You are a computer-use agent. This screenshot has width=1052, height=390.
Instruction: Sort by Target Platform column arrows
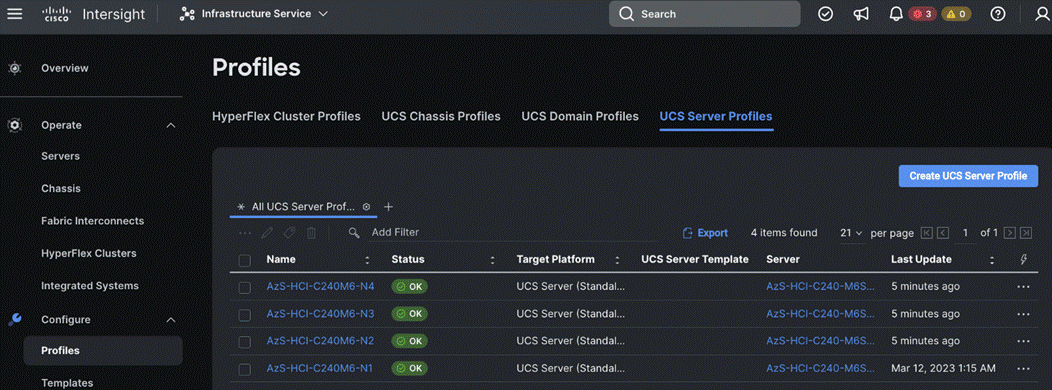(x=617, y=260)
